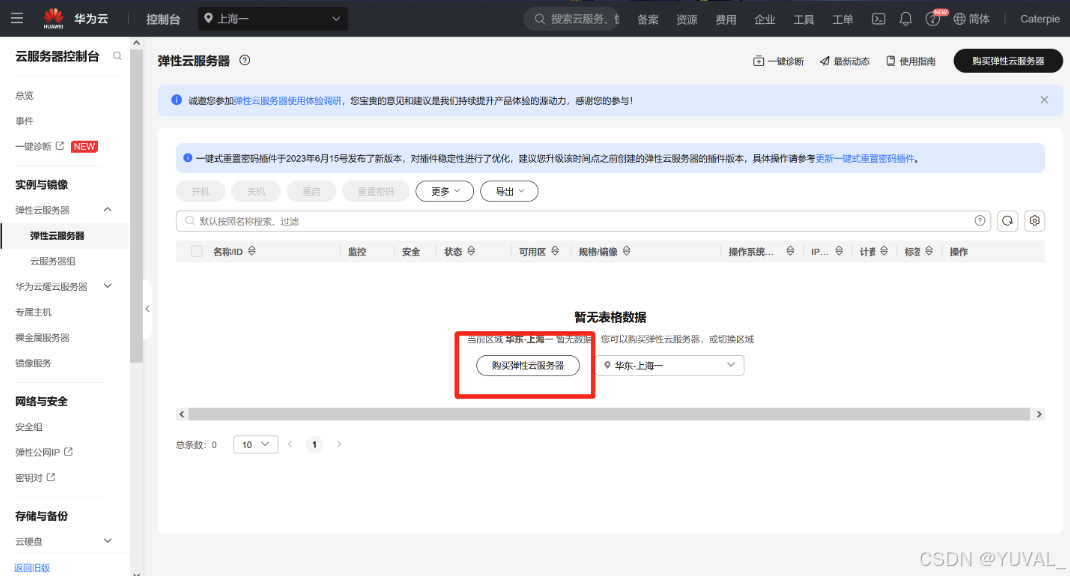
Task: Collapse the left sidebar handle
Action: [x=147, y=309]
